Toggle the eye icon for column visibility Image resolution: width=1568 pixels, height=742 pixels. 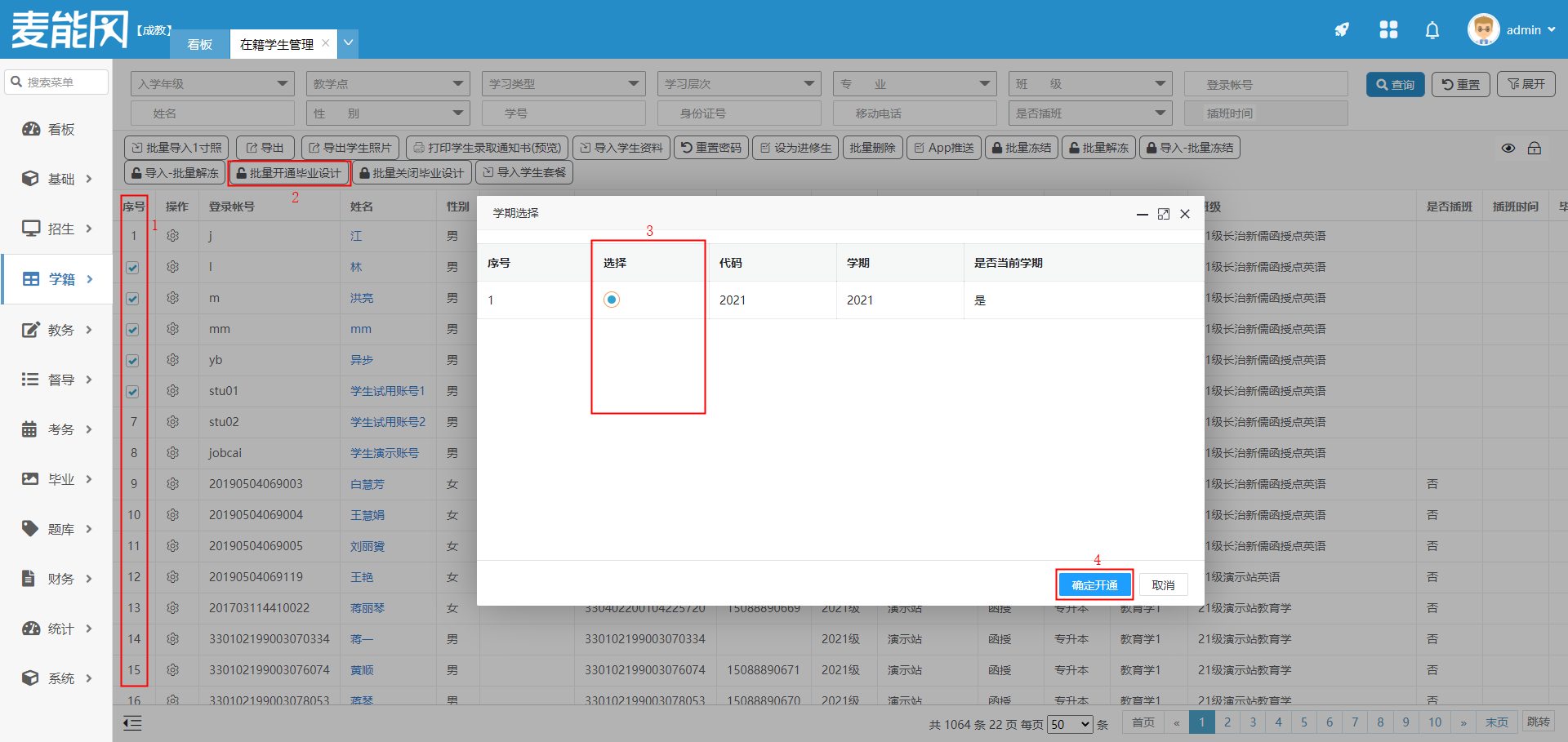(1508, 149)
